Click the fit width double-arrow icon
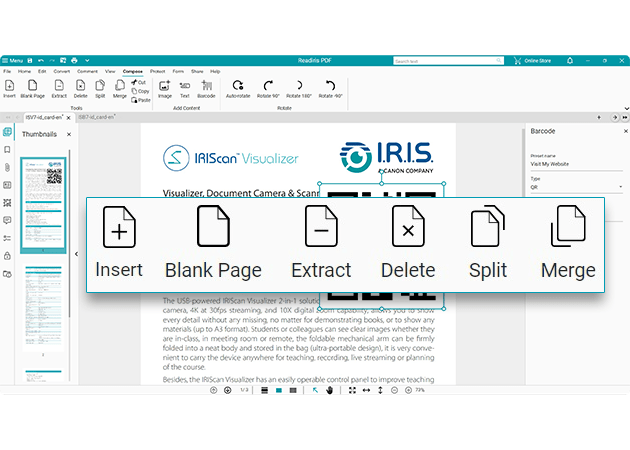 click(366, 390)
